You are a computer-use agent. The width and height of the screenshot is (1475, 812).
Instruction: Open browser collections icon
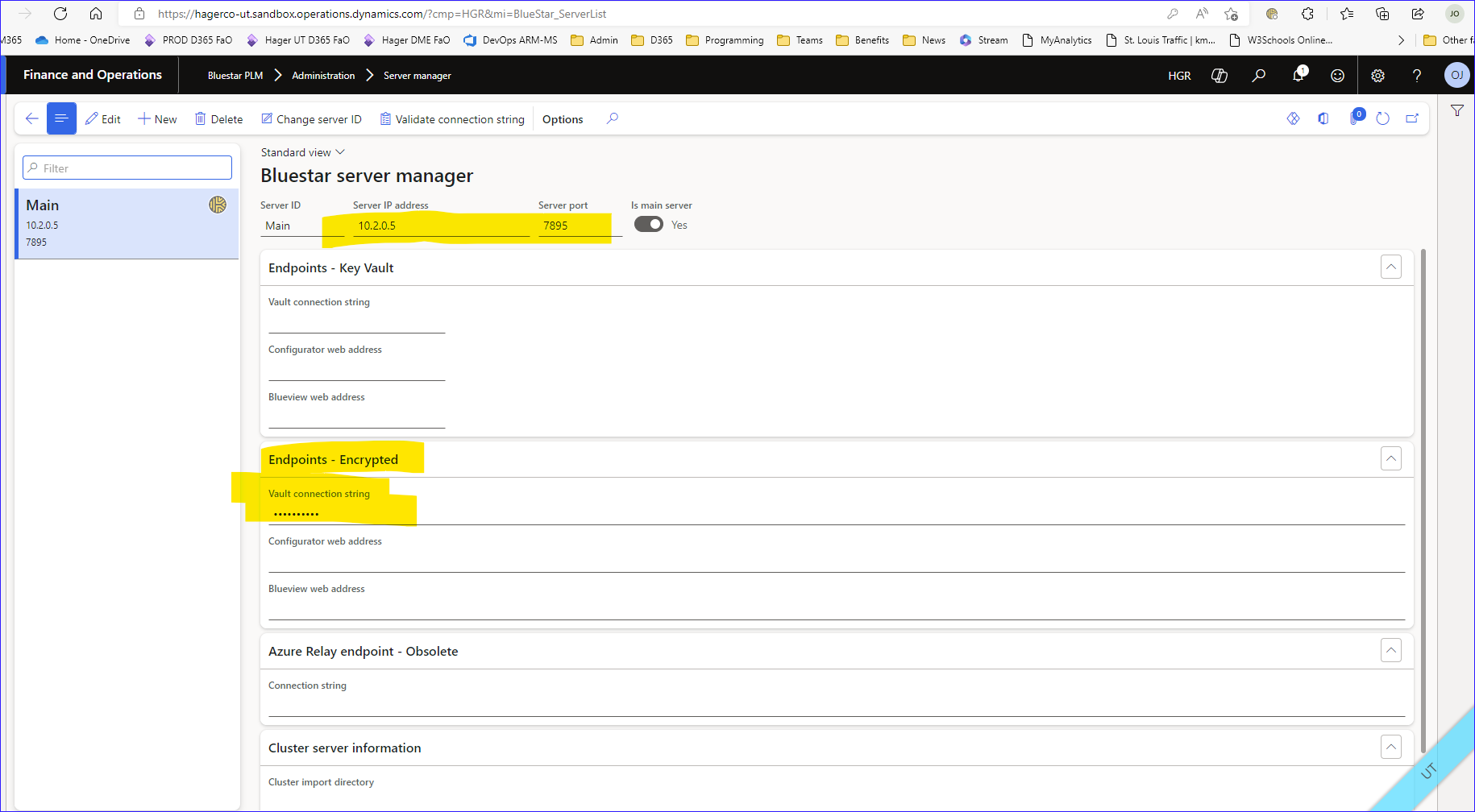tap(1382, 14)
